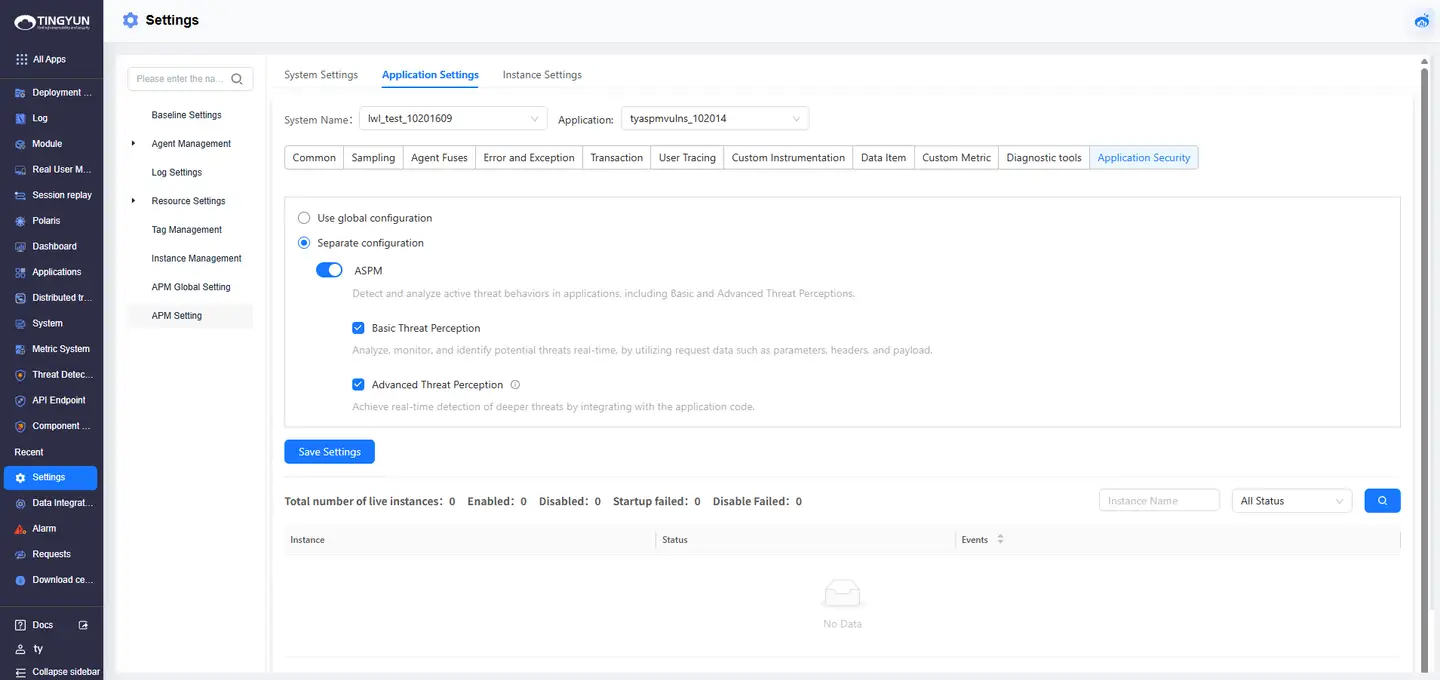The width and height of the screenshot is (1440, 680).
Task: Click the Alarm icon in sidebar
Action: 21,529
